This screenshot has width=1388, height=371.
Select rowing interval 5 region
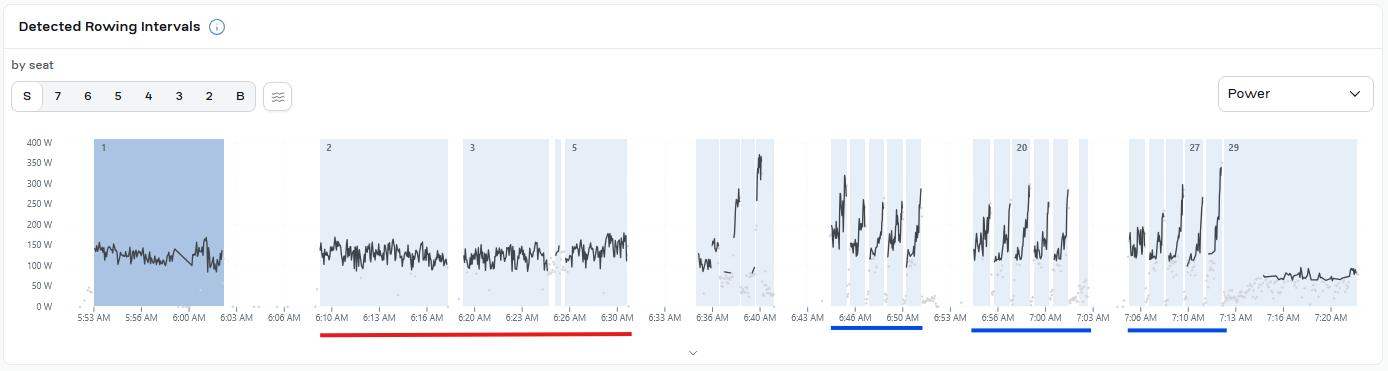(596, 222)
